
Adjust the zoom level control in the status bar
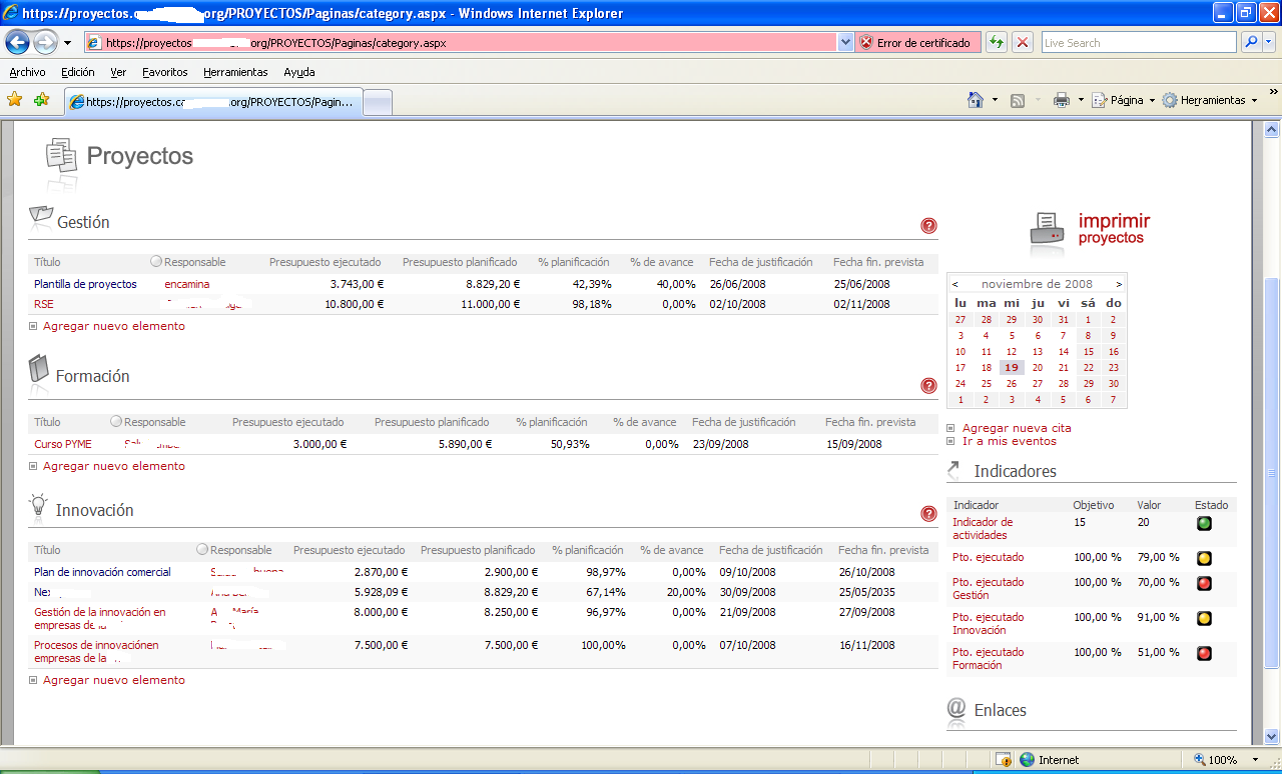pyautogui.click(x=1219, y=759)
